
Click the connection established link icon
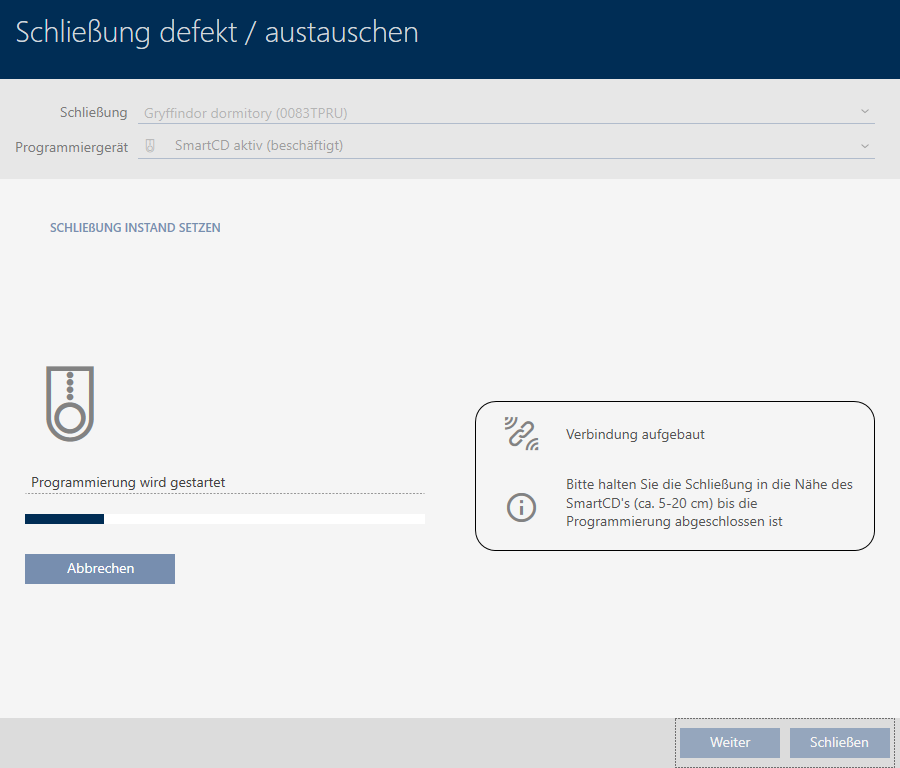point(521,434)
